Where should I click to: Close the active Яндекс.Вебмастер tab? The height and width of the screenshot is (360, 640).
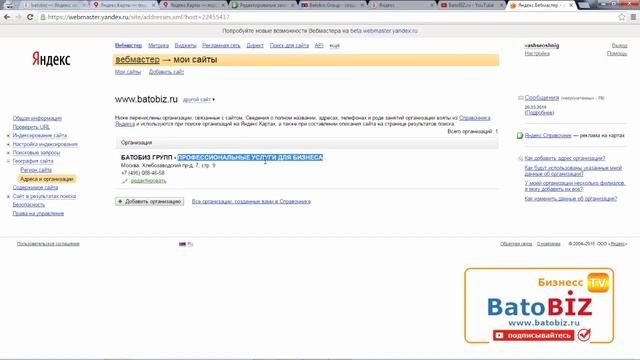pyautogui.click(x=571, y=5)
